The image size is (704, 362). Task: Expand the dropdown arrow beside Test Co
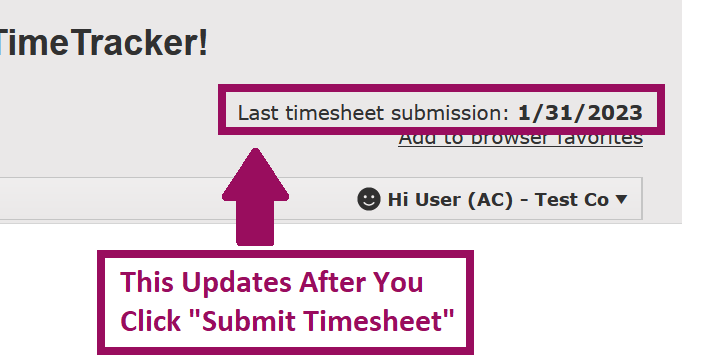[621, 199]
